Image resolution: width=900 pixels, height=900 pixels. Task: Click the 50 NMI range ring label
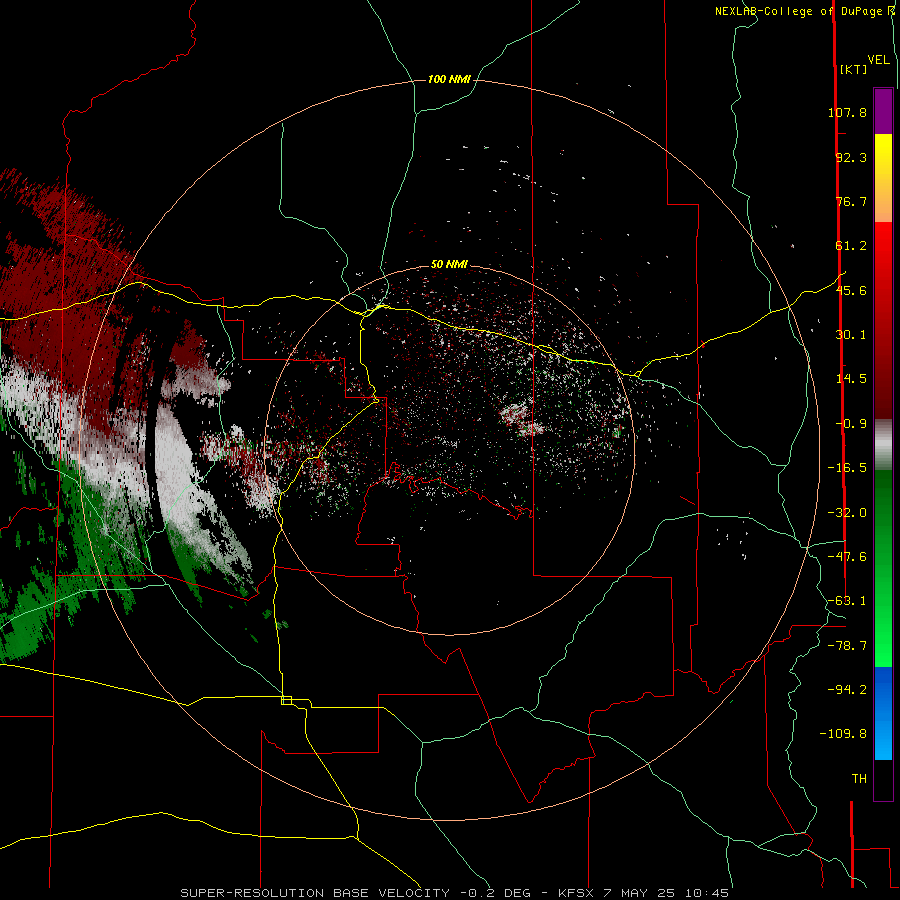click(449, 264)
